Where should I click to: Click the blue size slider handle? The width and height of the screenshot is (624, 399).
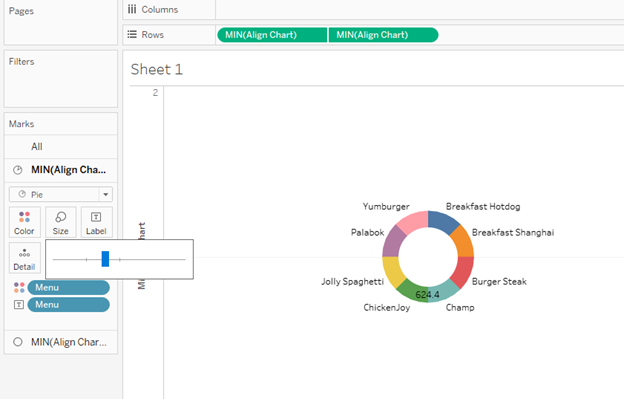[105, 259]
